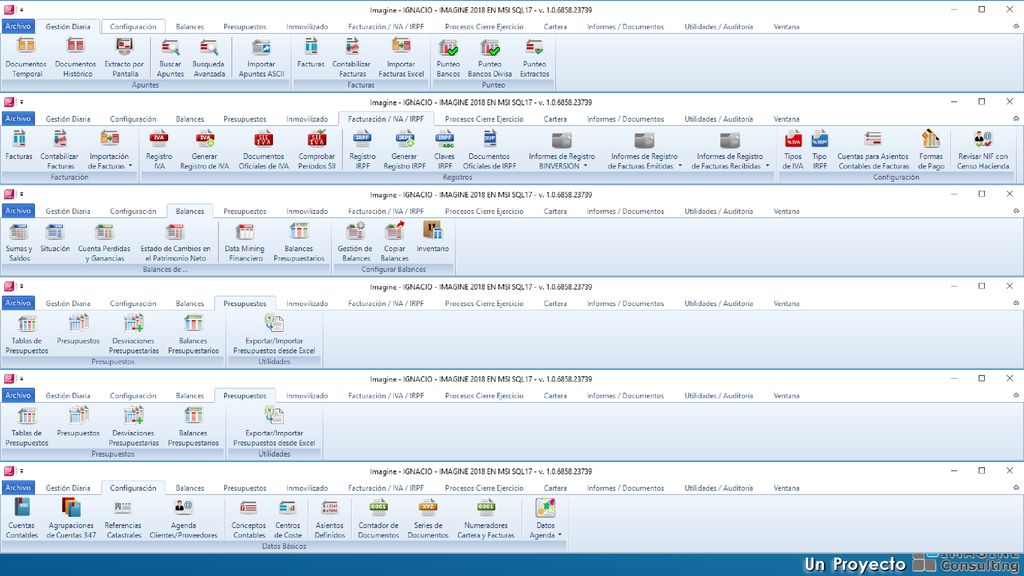The width and height of the screenshot is (1024, 576).
Task: Open Numeradores Cartera y Facturas
Action: pyautogui.click(x=486, y=519)
